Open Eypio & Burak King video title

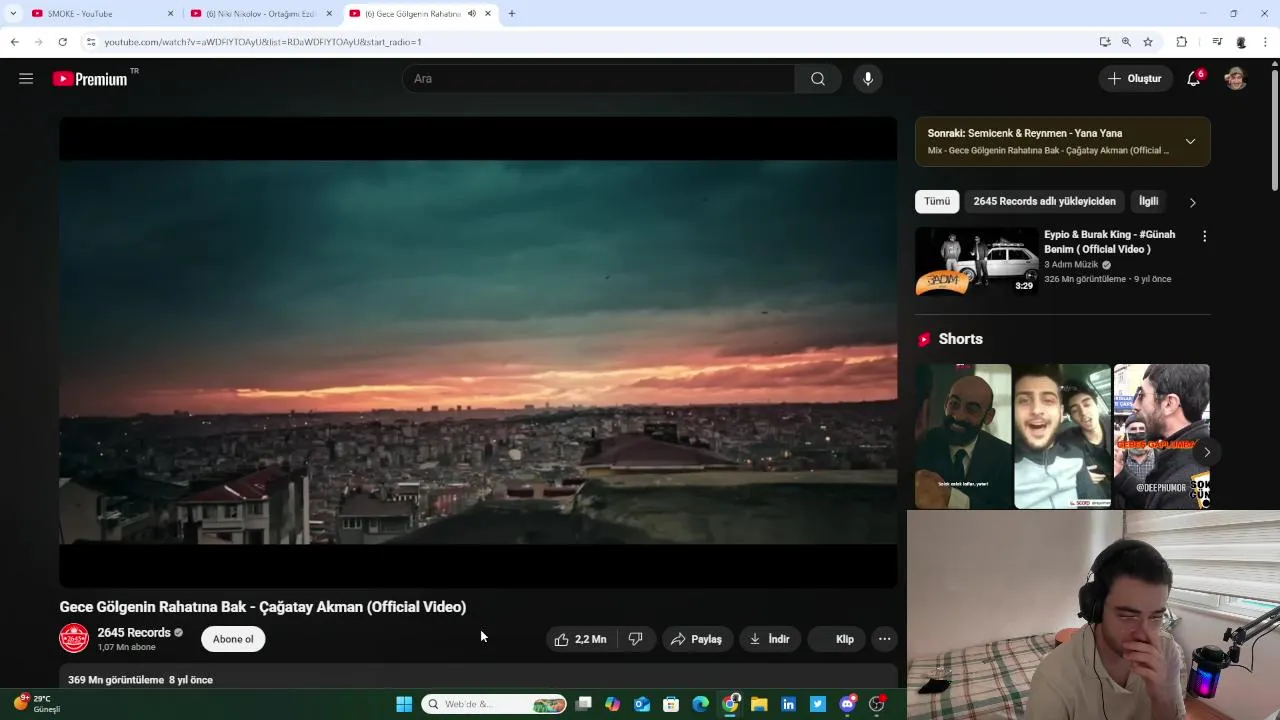[1110, 242]
